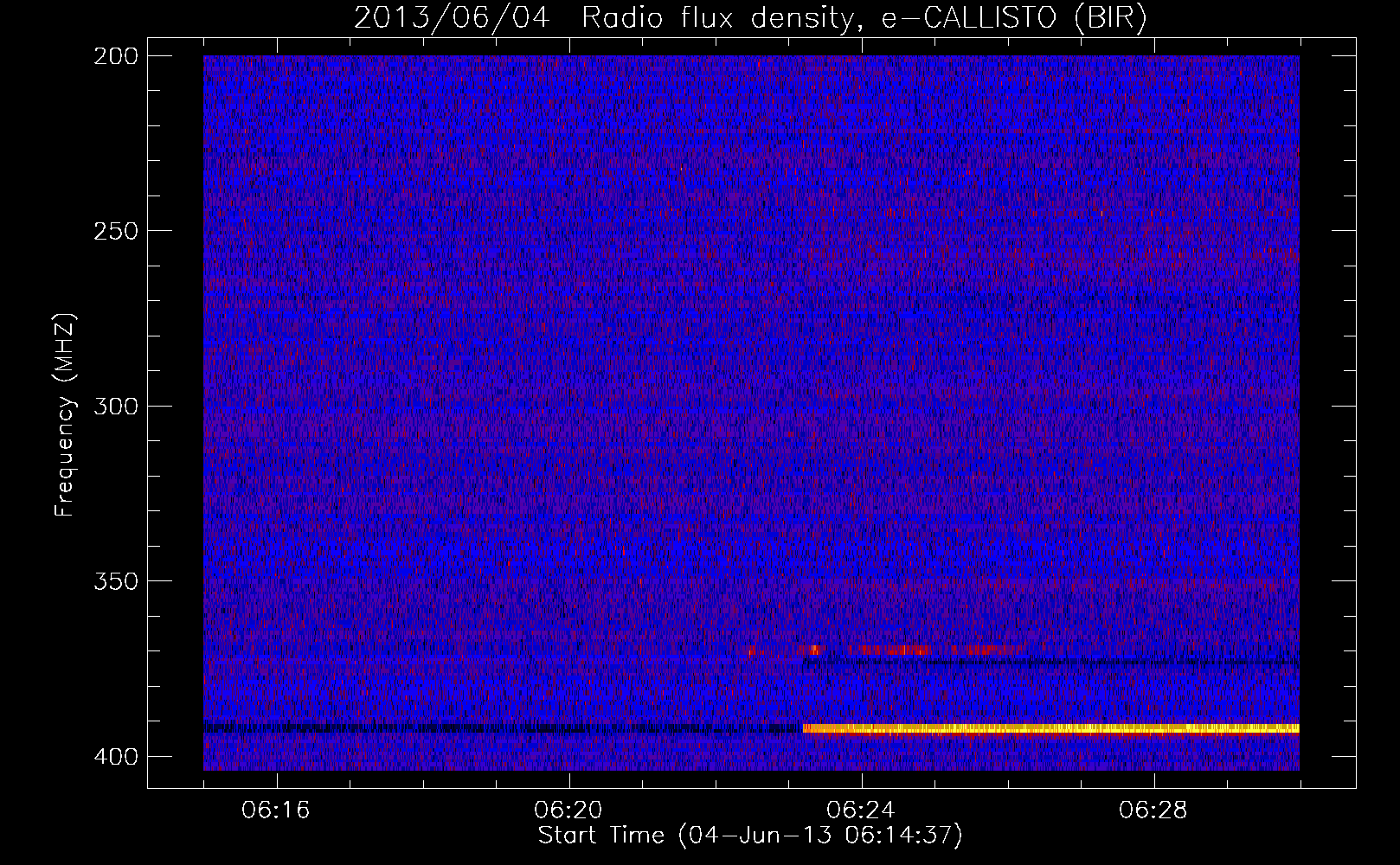1400x865 pixels.
Task: Click the 'Start Time (04-Jun-13 06:14:37)' label
Action: click(750, 836)
